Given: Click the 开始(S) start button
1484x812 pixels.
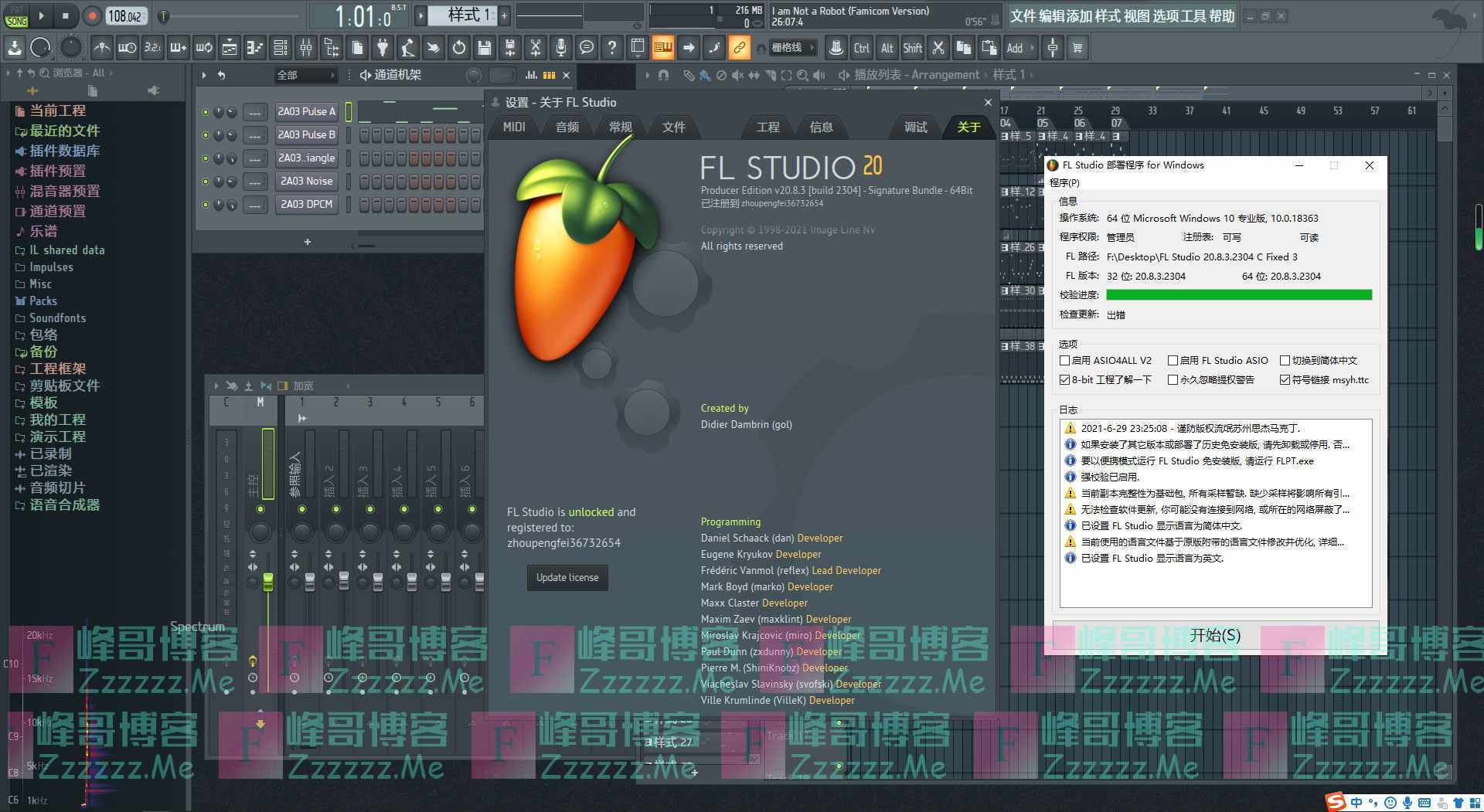Looking at the screenshot, I should coord(1215,635).
